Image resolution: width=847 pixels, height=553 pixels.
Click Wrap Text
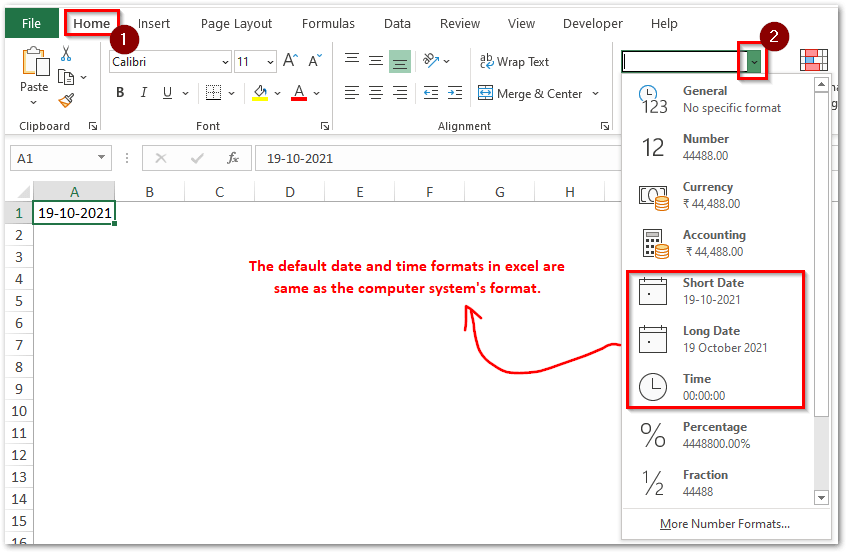[x=514, y=62]
